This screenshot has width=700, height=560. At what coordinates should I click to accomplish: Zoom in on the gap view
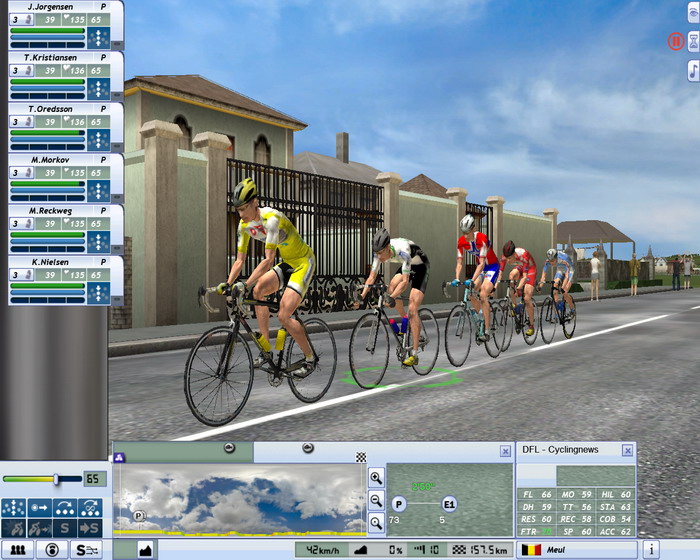(376, 478)
